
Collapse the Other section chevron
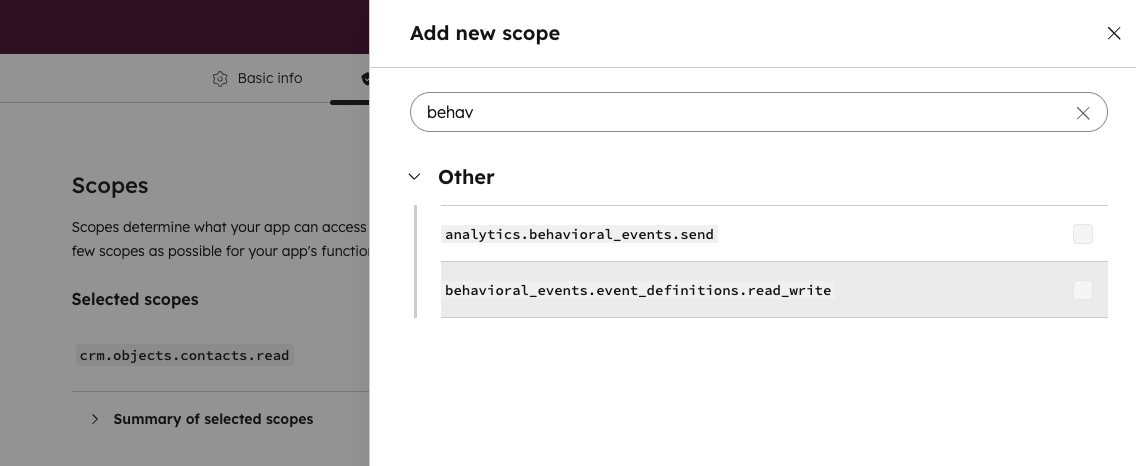pos(414,177)
